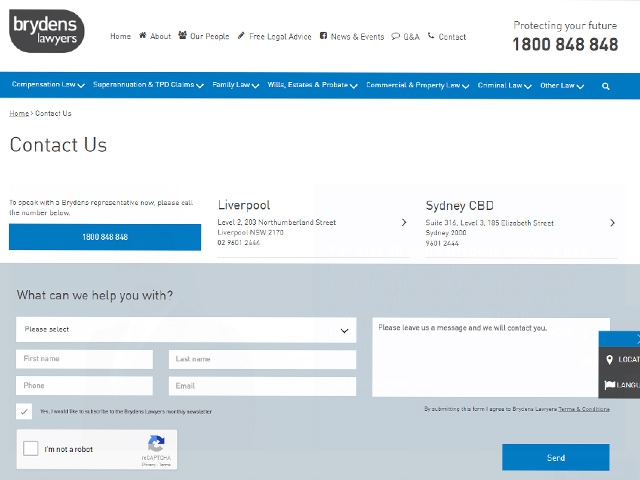Image resolution: width=640 pixels, height=480 pixels.
Task: Click the flag language icon in side widget
Action: (609, 384)
